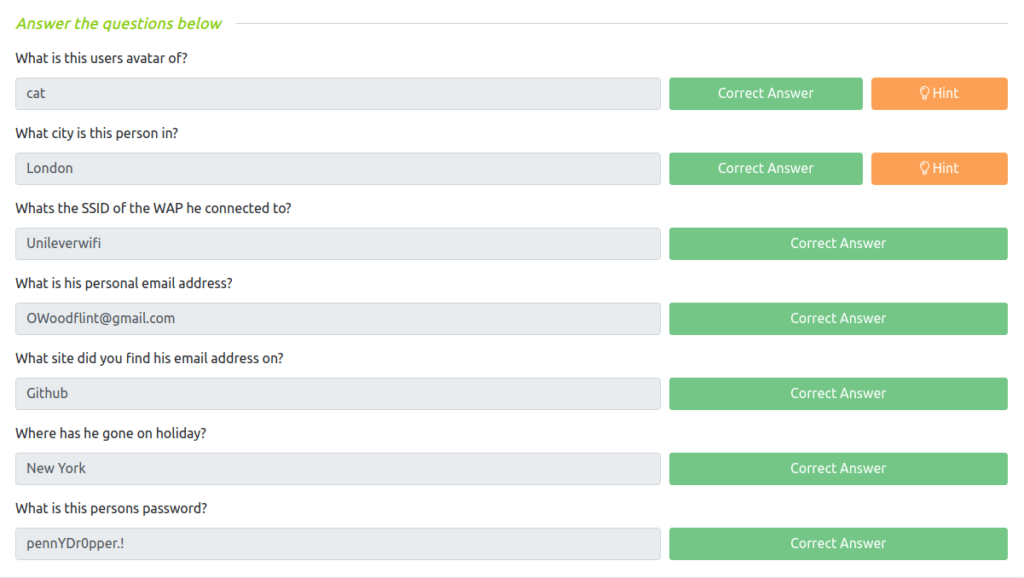Click Correct Answer beside the London field
The height and width of the screenshot is (578, 1024).
[x=765, y=169]
